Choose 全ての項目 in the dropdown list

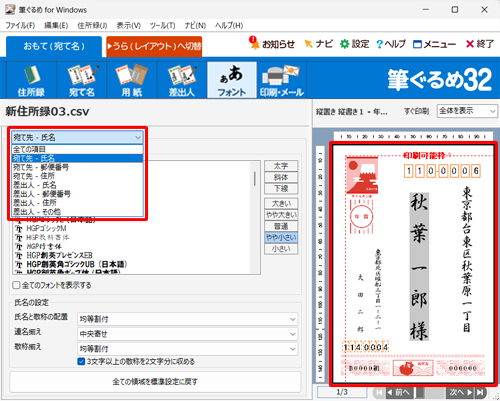click(77, 149)
